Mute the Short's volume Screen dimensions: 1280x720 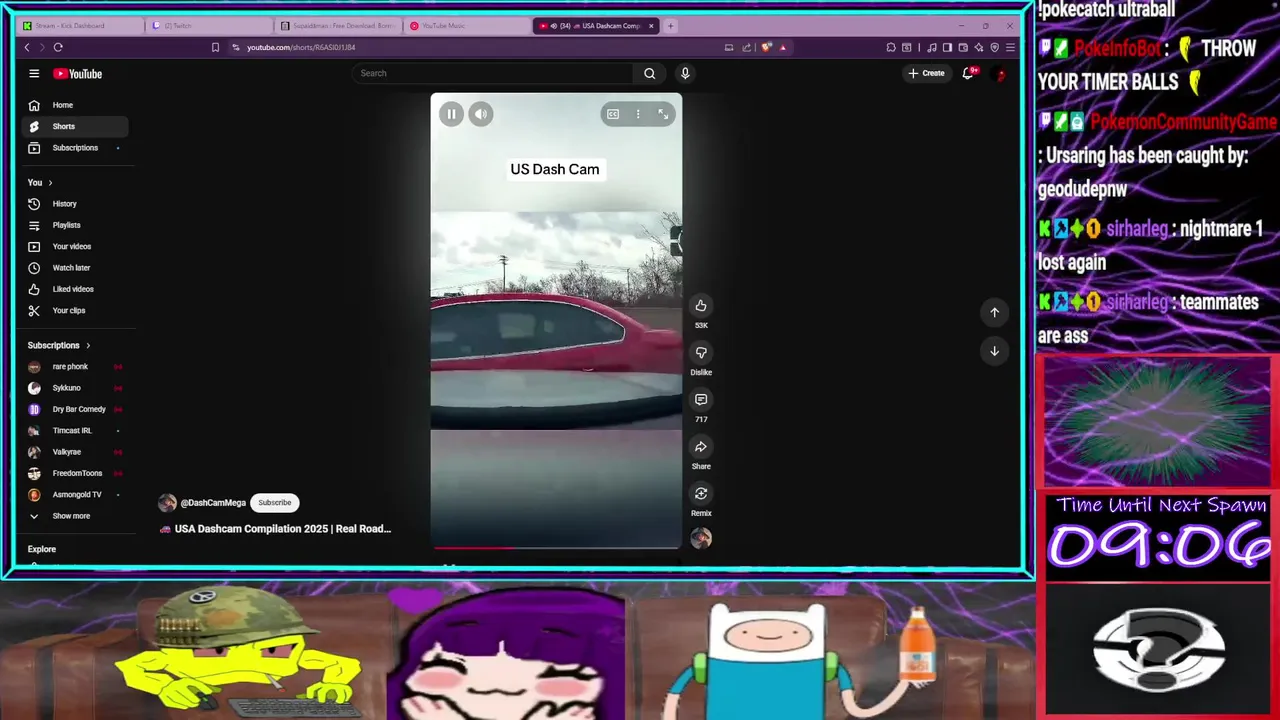point(481,114)
